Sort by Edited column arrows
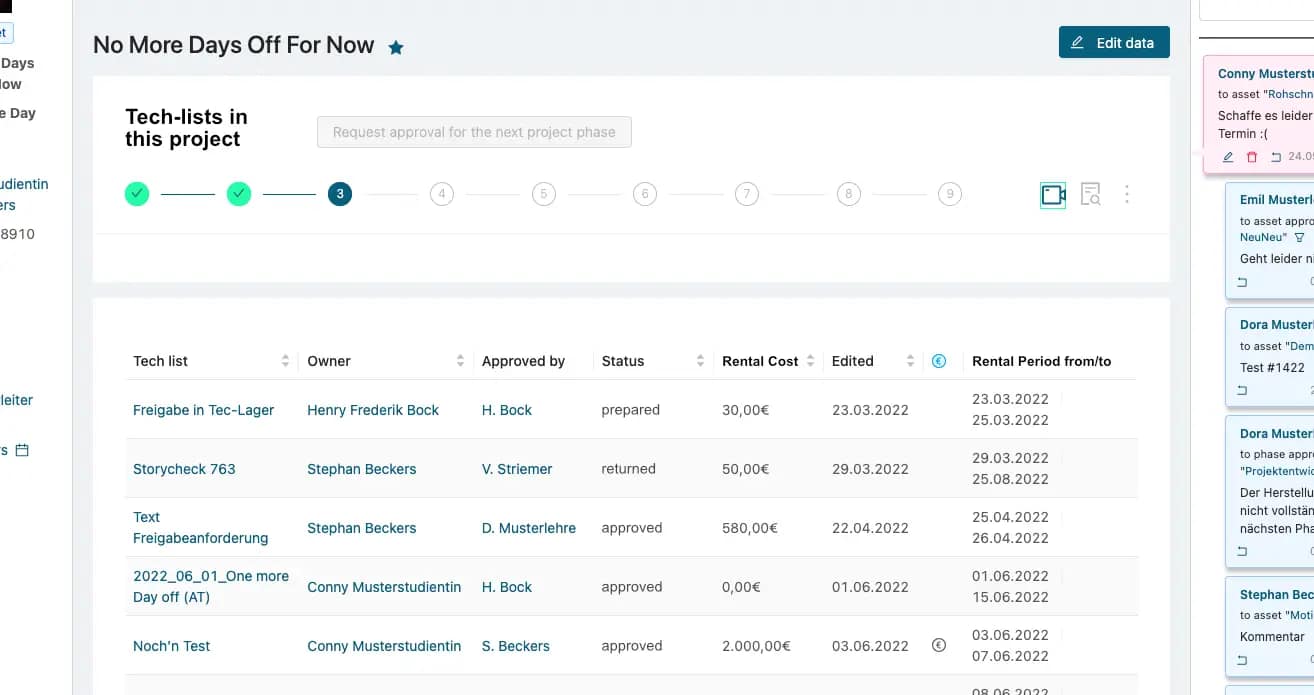 click(910, 361)
